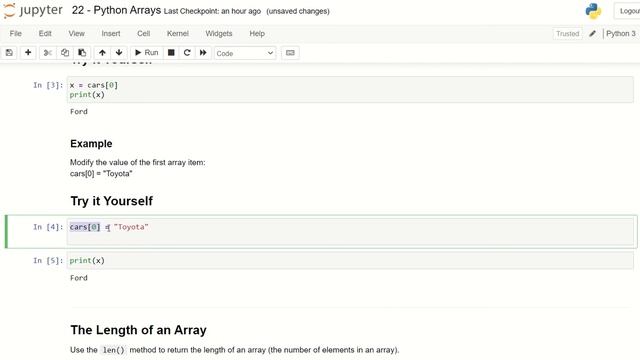This screenshot has height=360, width=640.
Task: Move selected cell down arrow
Action: pyautogui.click(x=119, y=53)
